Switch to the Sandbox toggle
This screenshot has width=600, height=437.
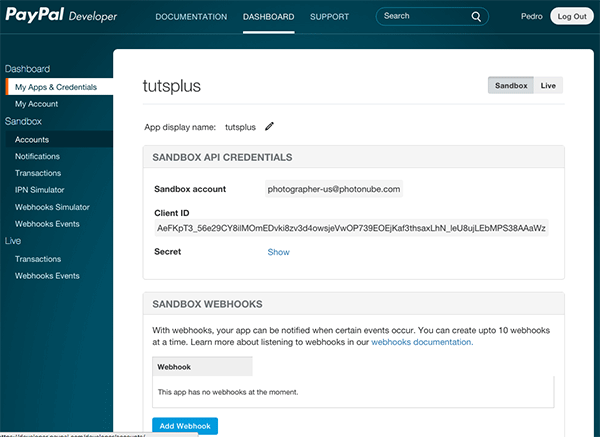[x=511, y=85]
